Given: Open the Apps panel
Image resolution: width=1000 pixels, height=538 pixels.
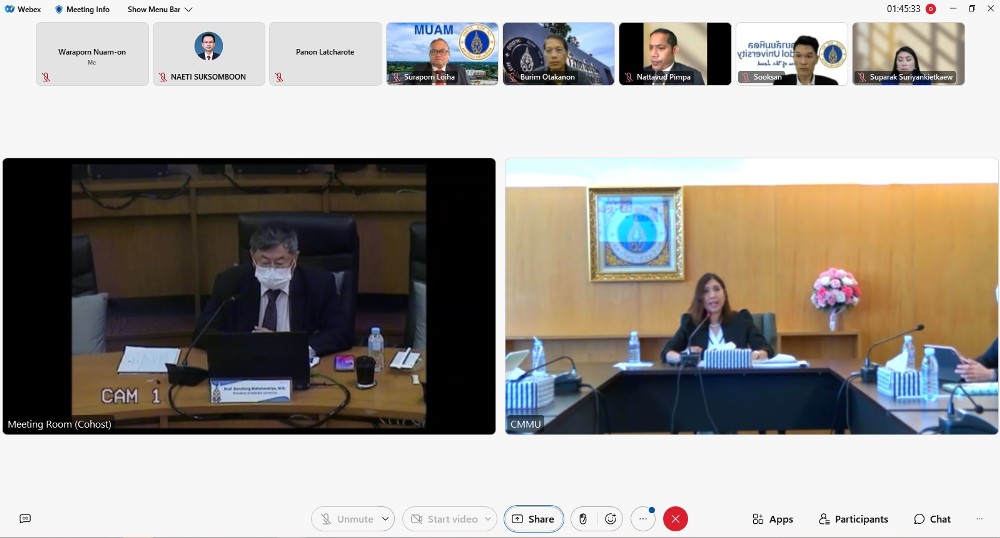Looking at the screenshot, I should [772, 519].
